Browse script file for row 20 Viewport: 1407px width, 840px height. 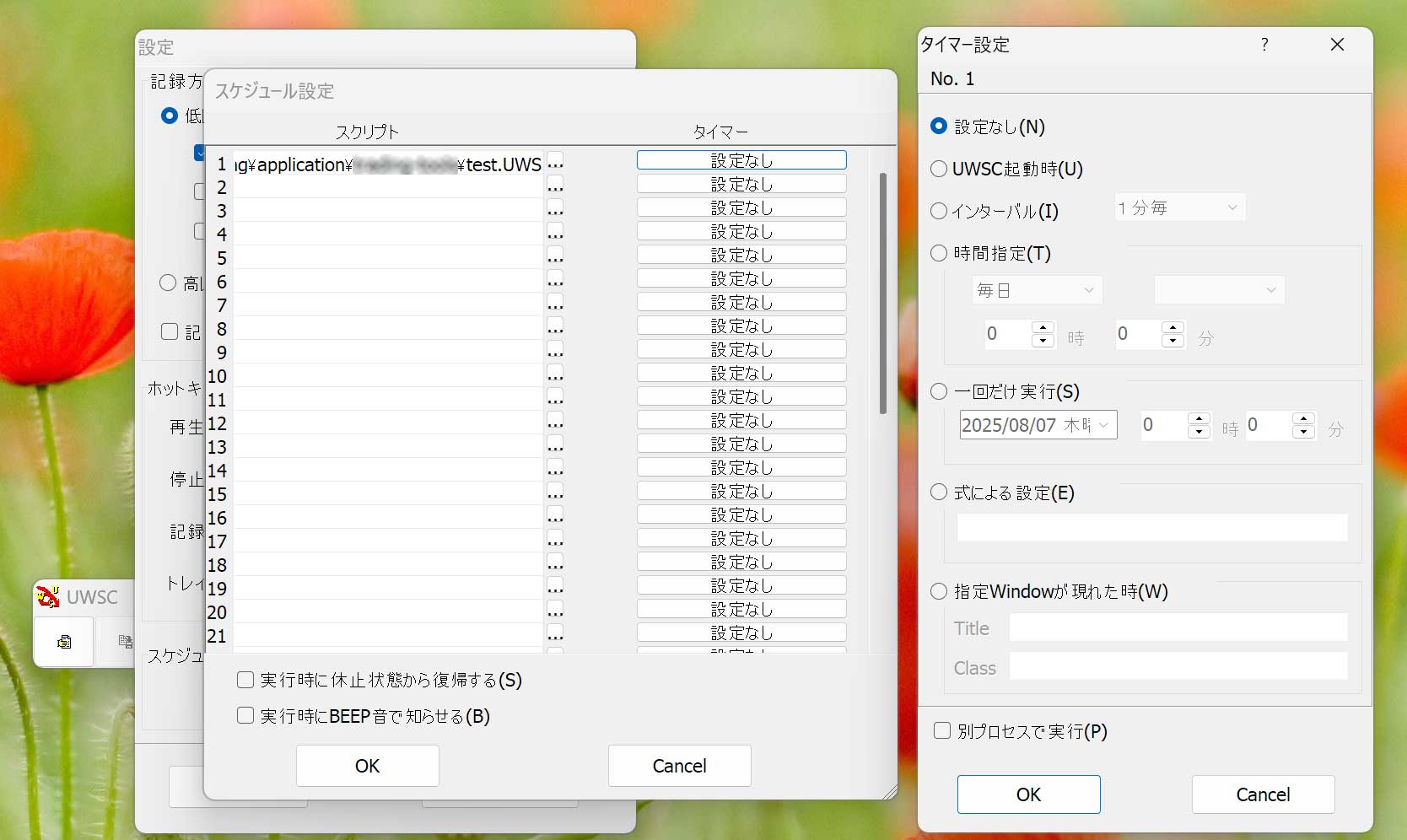click(x=555, y=612)
